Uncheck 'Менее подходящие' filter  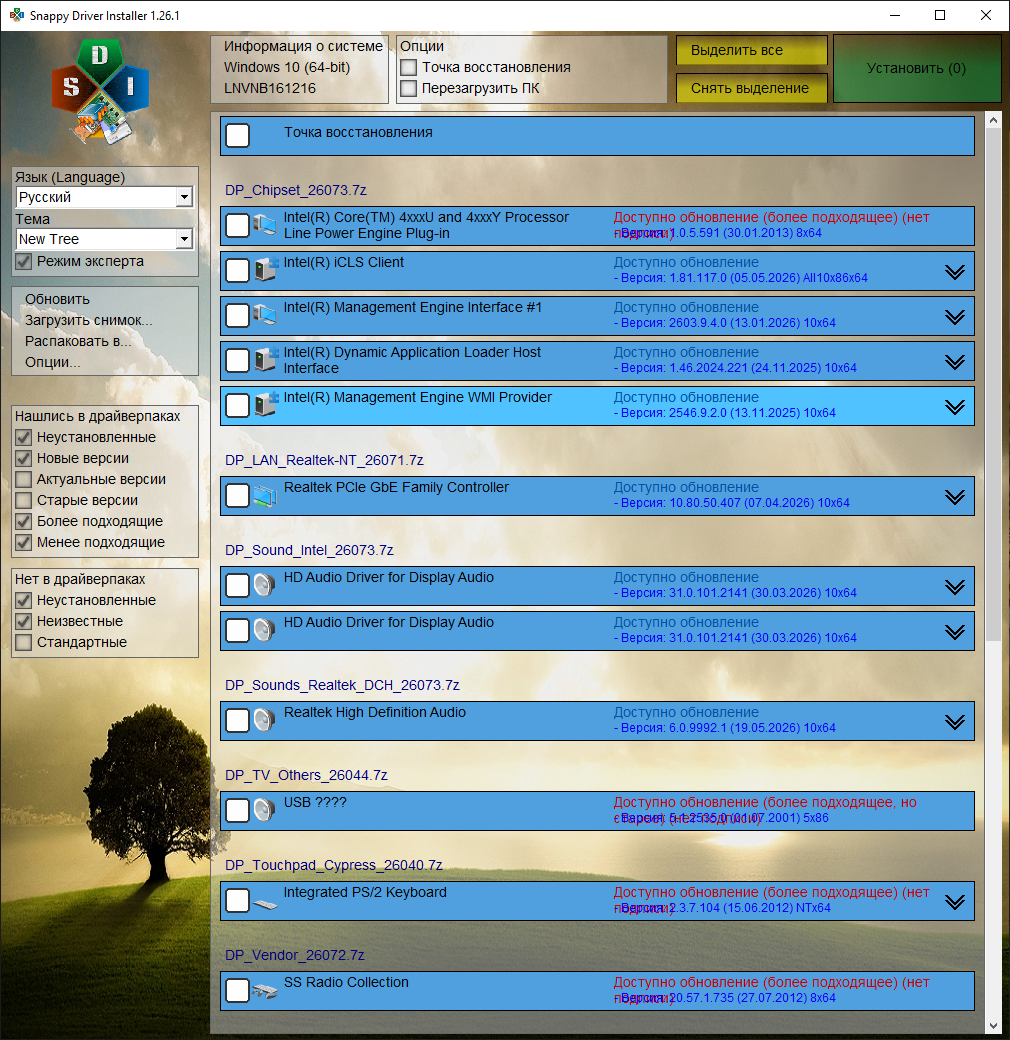pyautogui.click(x=24, y=543)
